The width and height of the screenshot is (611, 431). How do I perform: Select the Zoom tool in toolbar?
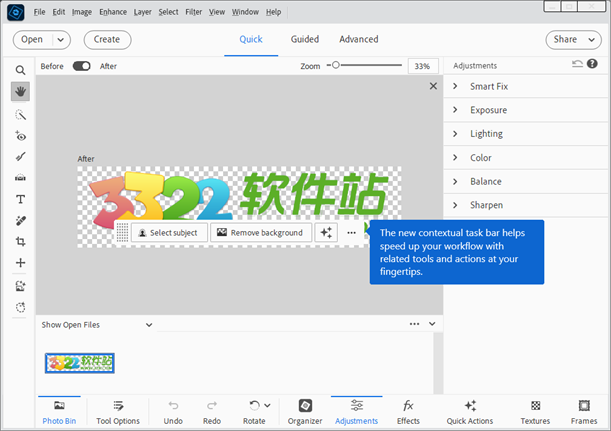click(x=20, y=70)
